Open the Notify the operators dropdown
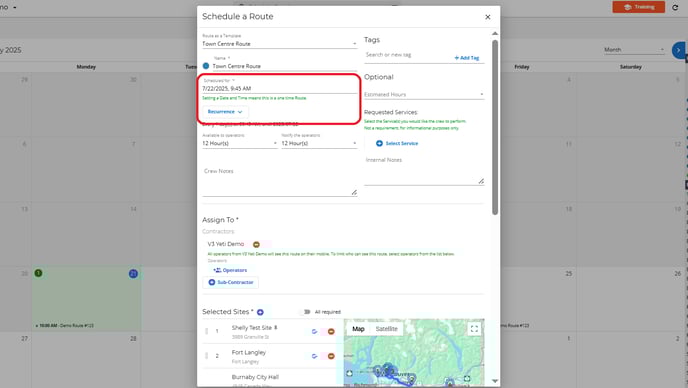This screenshot has width=688, height=388. pos(319,144)
